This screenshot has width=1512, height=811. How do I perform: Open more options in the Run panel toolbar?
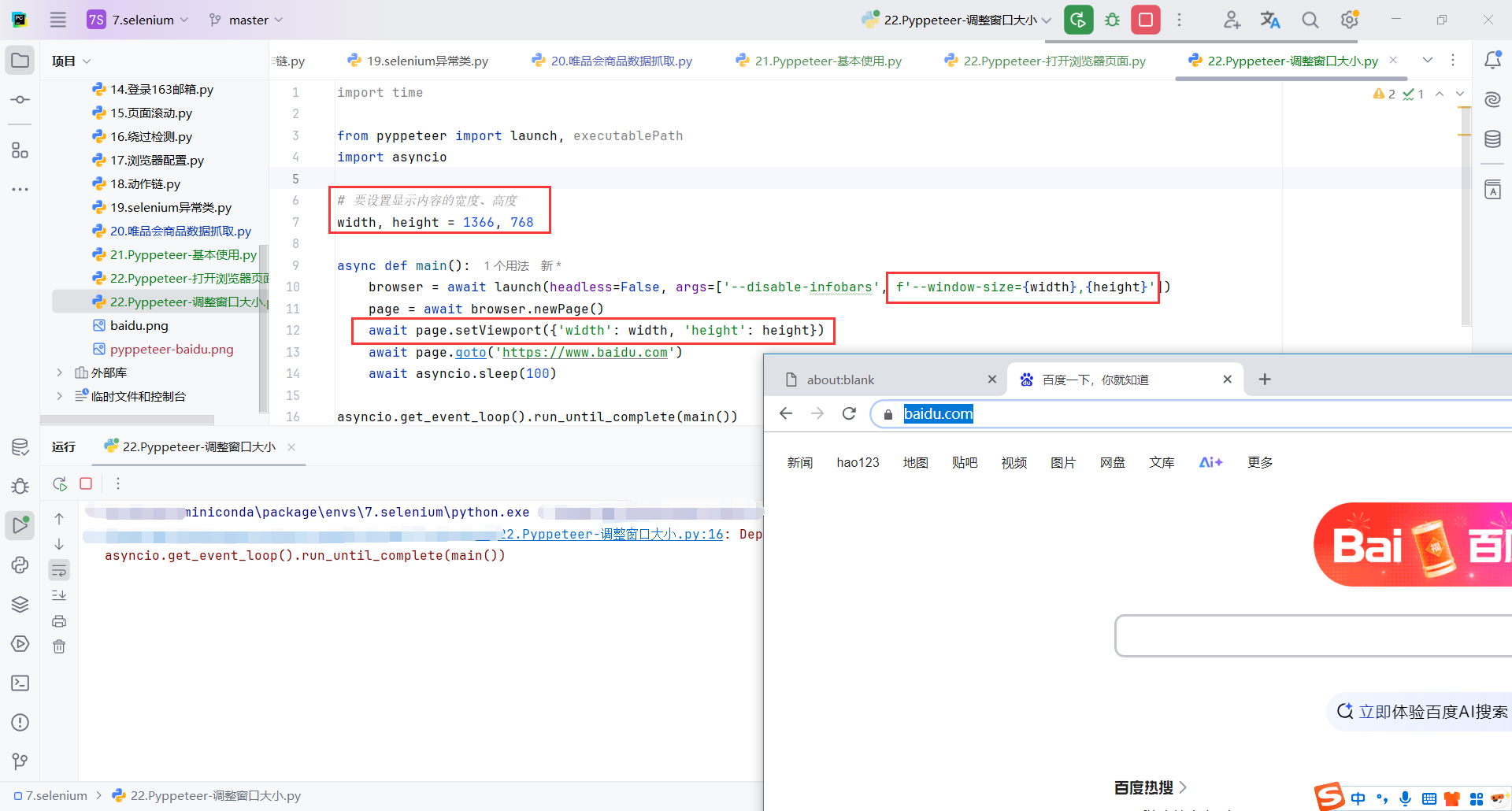(x=118, y=483)
